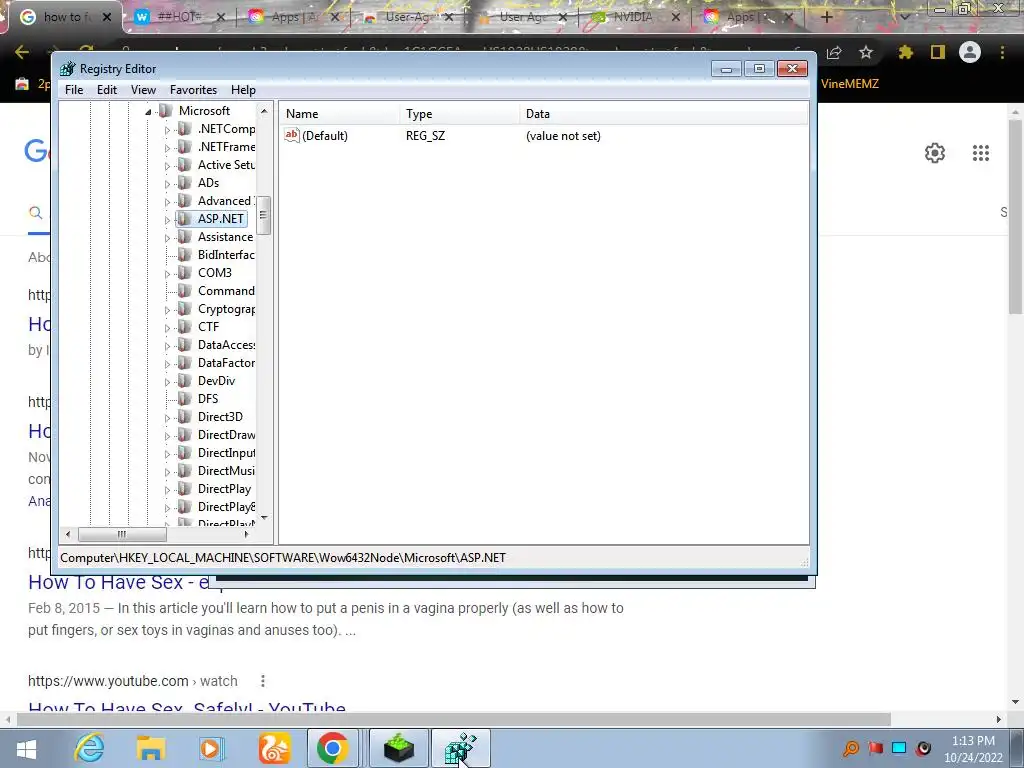Open a new Chrome tab
This screenshot has width=1024, height=768.
coord(826,17)
